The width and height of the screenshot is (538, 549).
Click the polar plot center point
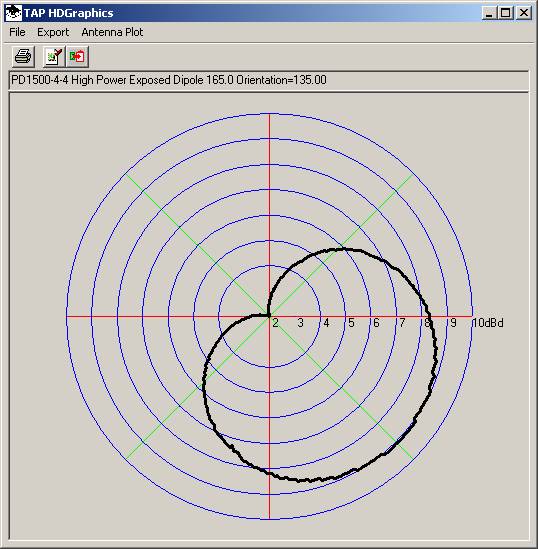(x=269, y=316)
